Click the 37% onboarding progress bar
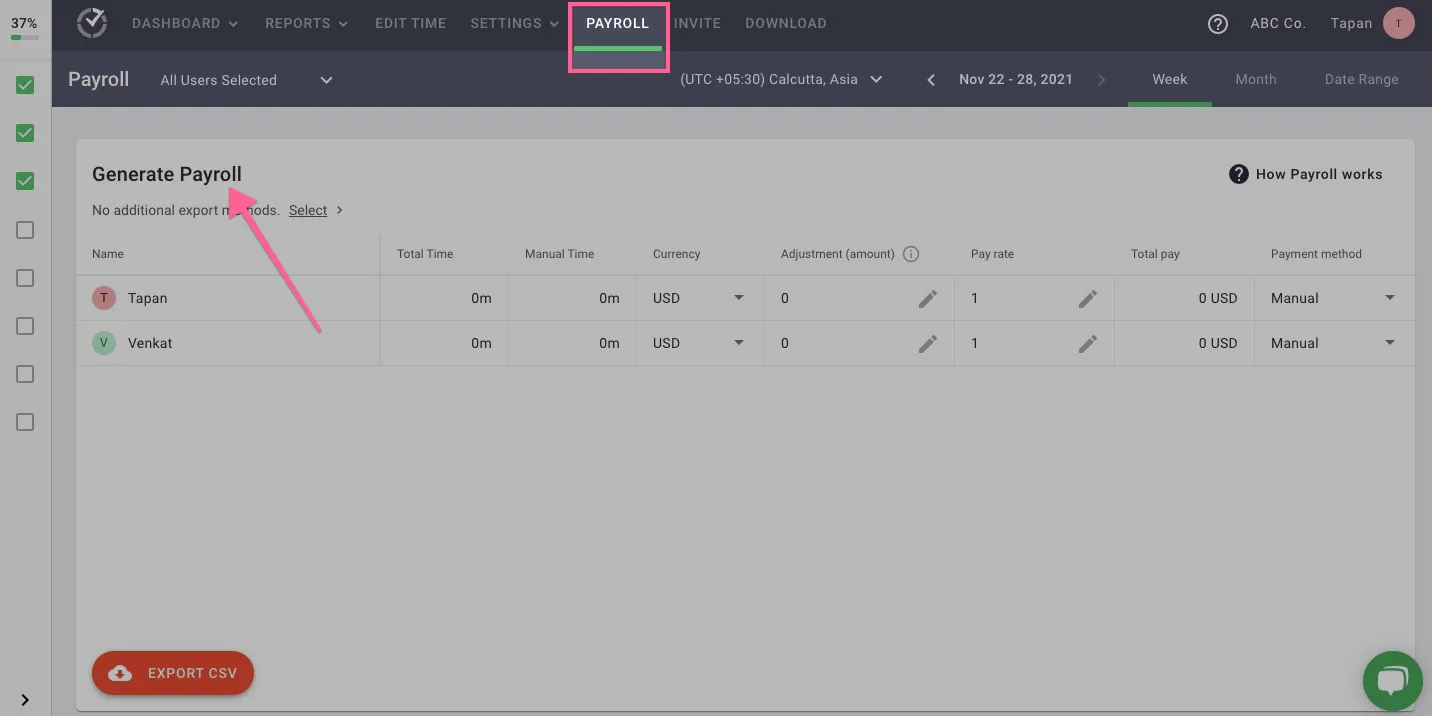 pyautogui.click(x=25, y=37)
